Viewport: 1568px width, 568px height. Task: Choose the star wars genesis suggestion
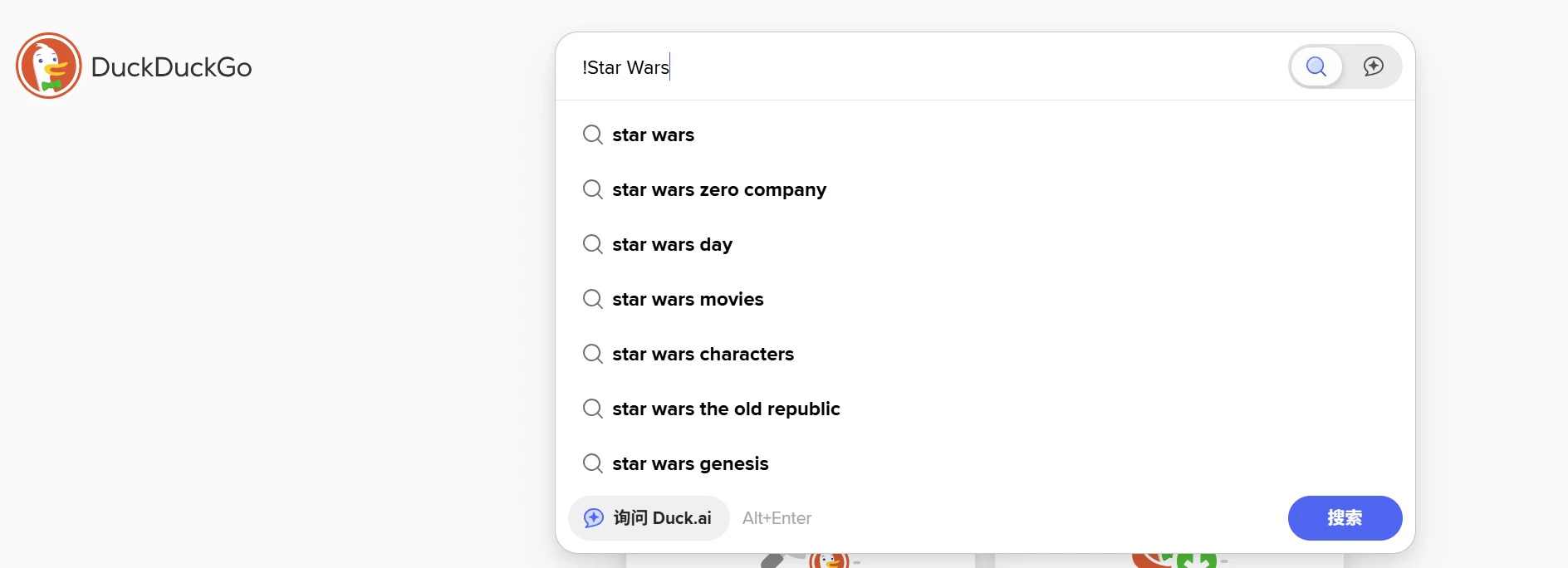[x=985, y=463]
